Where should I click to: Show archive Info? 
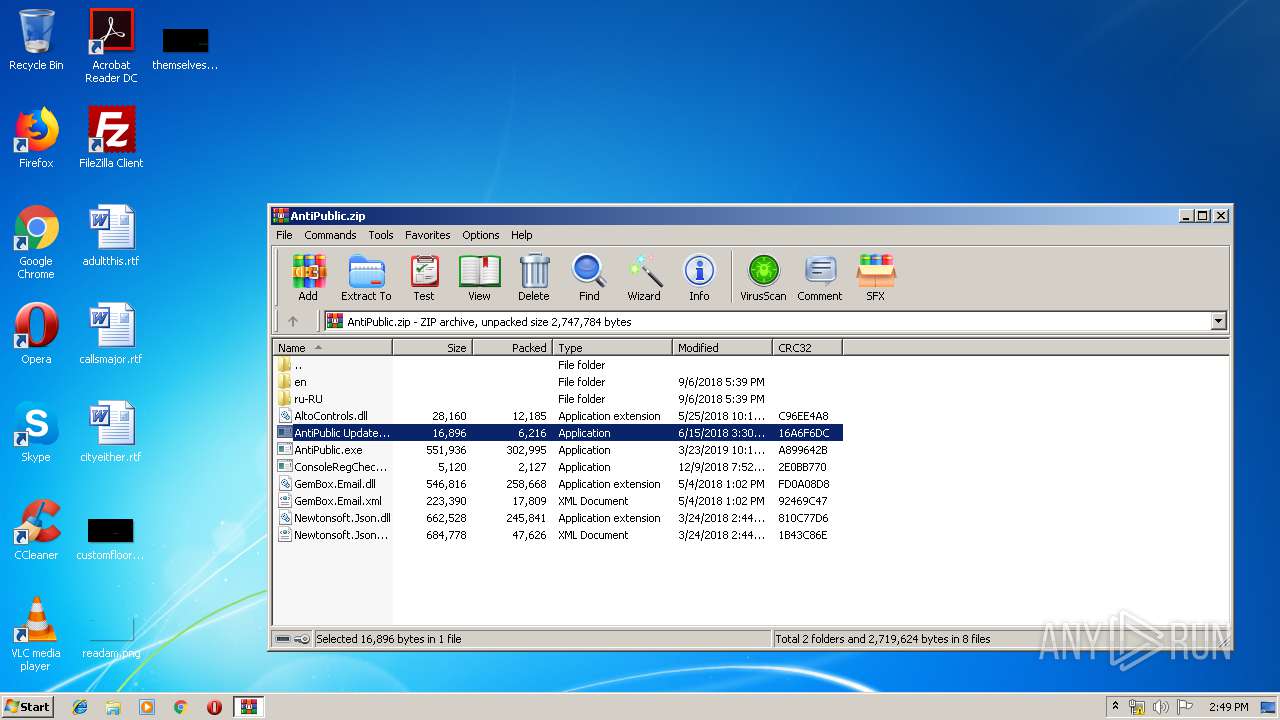coord(699,277)
